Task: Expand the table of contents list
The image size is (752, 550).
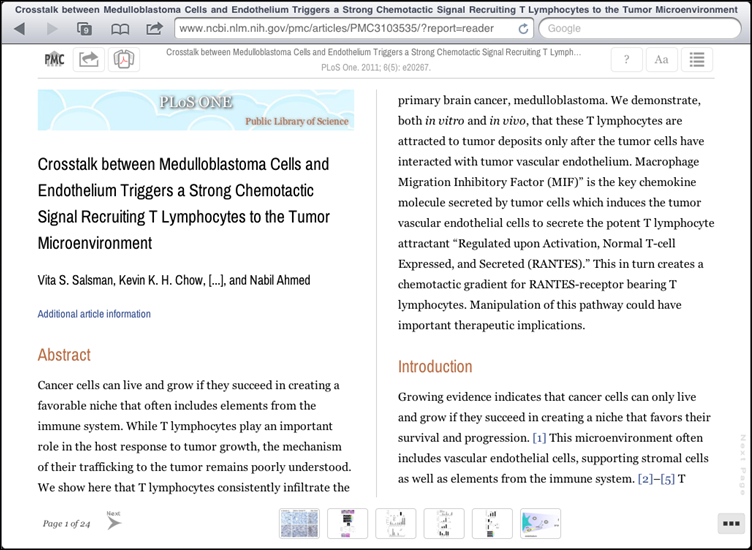Action: click(x=697, y=60)
